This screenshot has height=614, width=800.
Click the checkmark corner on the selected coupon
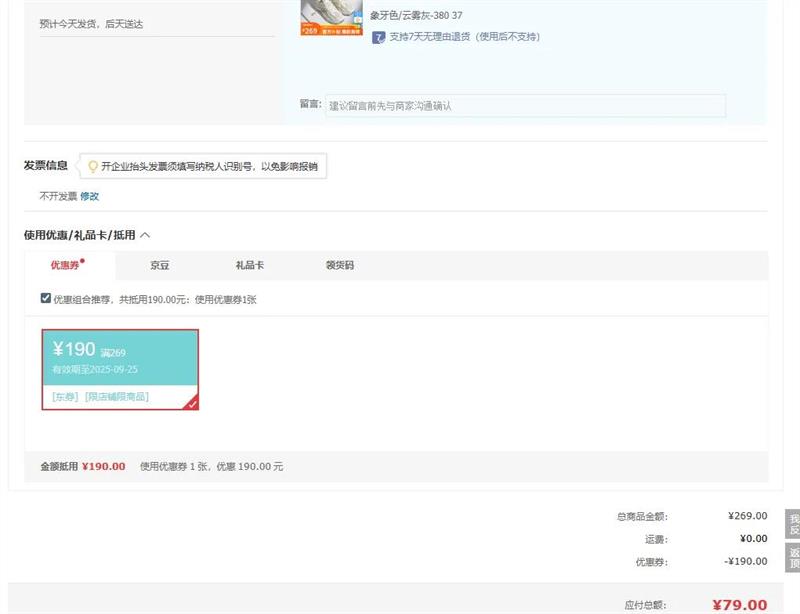pos(191,403)
